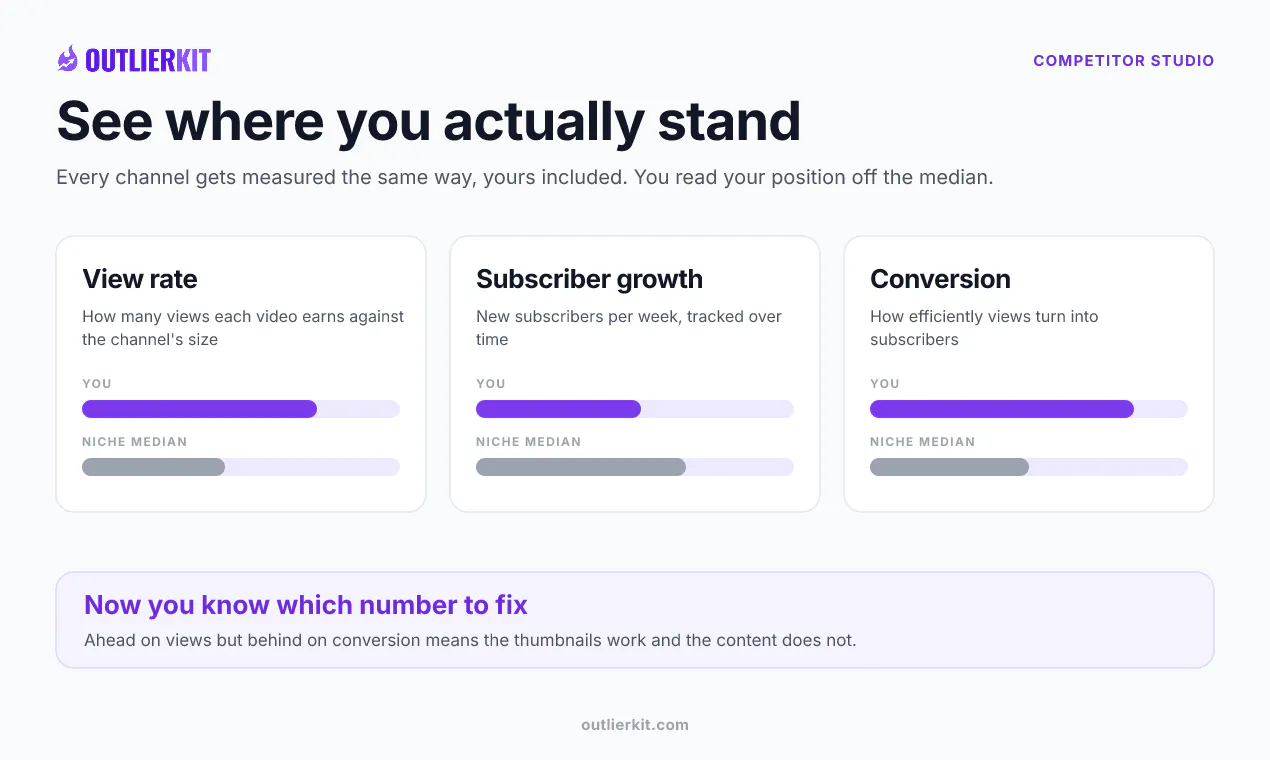This screenshot has width=1270, height=760.
Task: Click the subtitle about measuring every channel
Action: (x=524, y=178)
